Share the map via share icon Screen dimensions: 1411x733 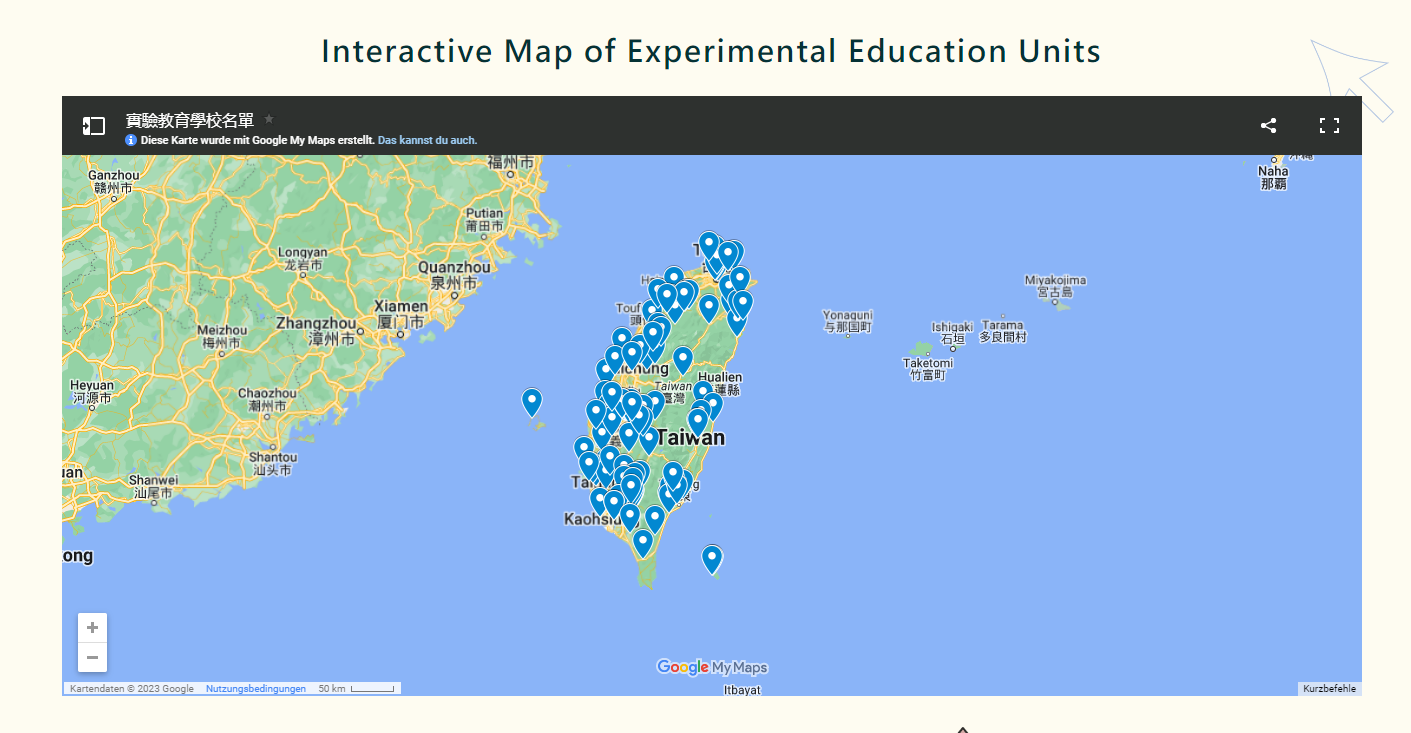[x=1268, y=125]
